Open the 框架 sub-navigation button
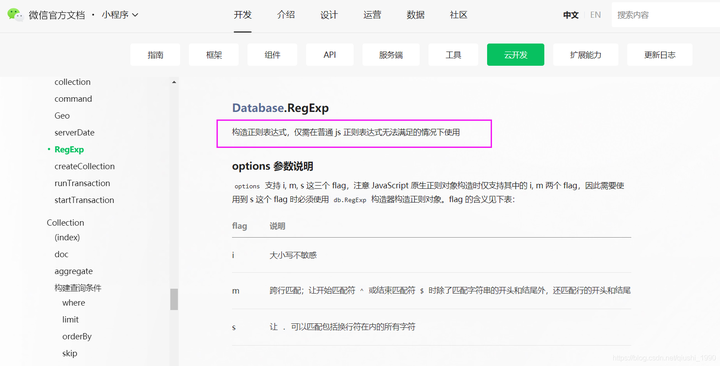720x366 pixels. (x=214, y=55)
